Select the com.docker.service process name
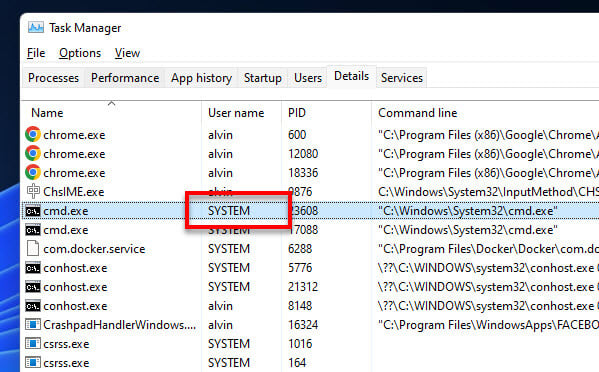Image resolution: width=599 pixels, height=372 pixels. [x=94, y=249]
